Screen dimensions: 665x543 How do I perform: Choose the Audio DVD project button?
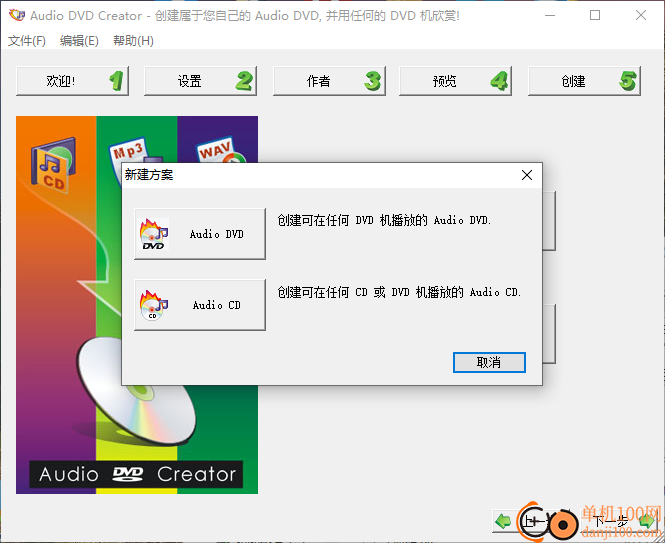pyautogui.click(x=200, y=234)
